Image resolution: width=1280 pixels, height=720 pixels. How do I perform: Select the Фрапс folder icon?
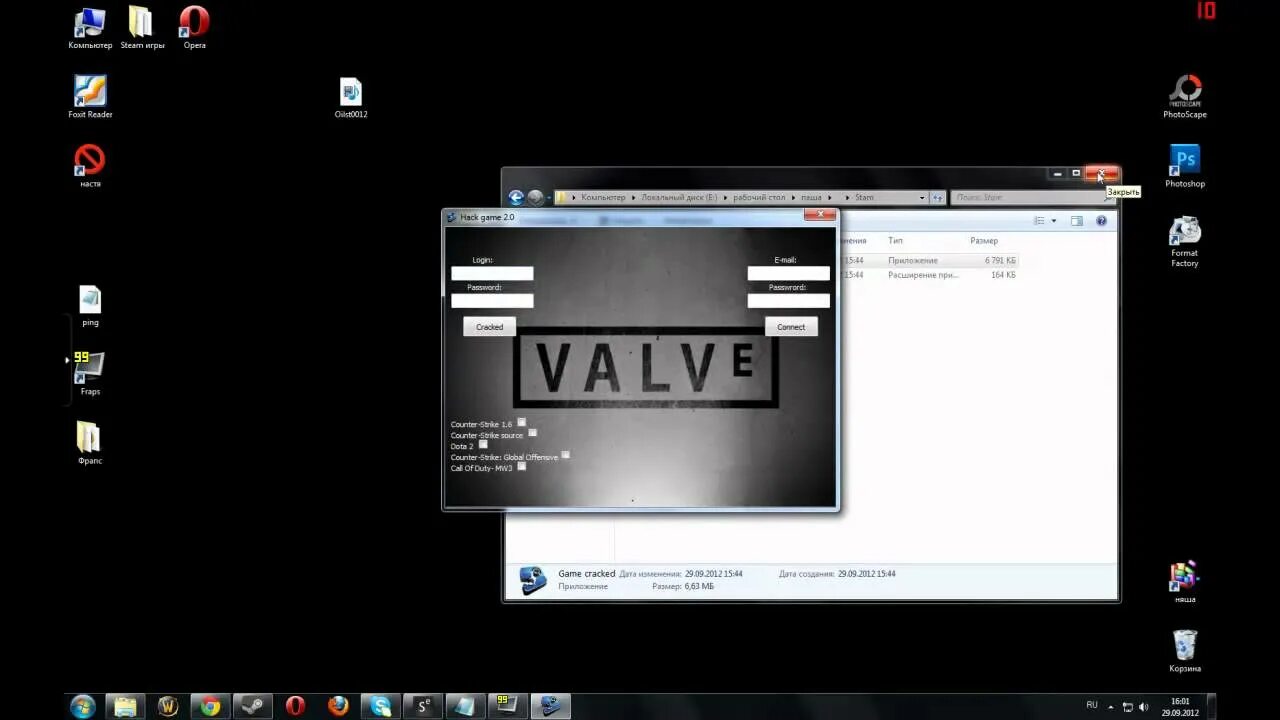tap(89, 443)
